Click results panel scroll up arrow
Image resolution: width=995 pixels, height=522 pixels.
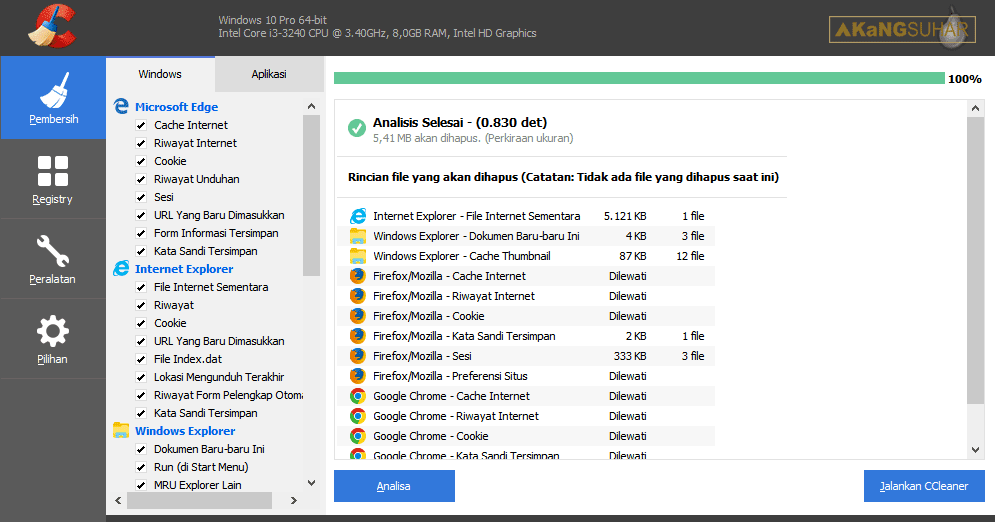975,108
